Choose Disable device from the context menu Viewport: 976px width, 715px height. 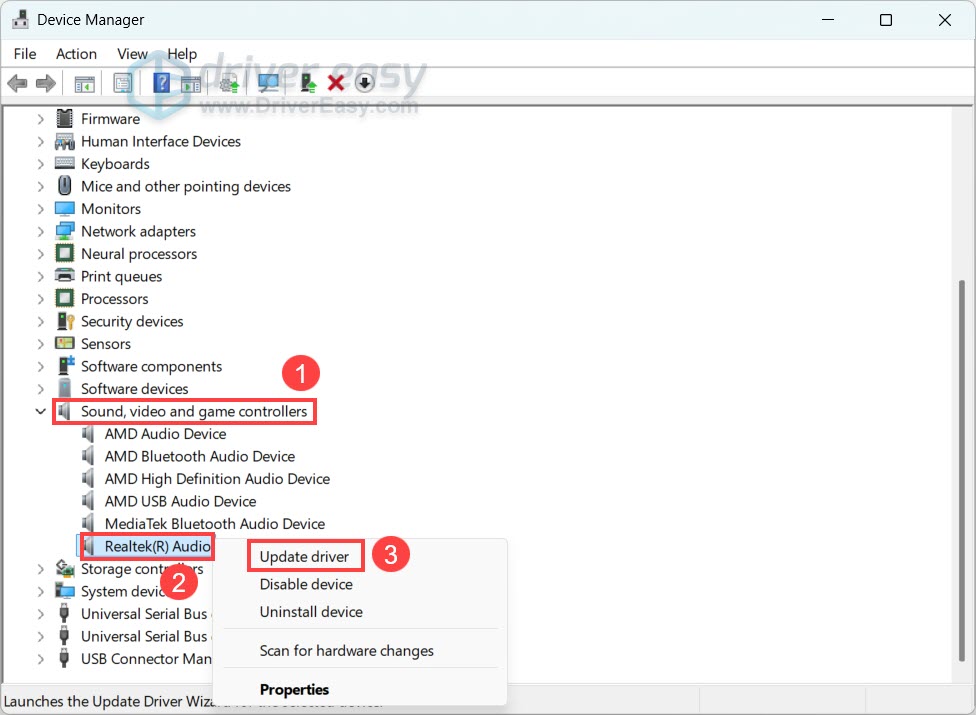(306, 584)
